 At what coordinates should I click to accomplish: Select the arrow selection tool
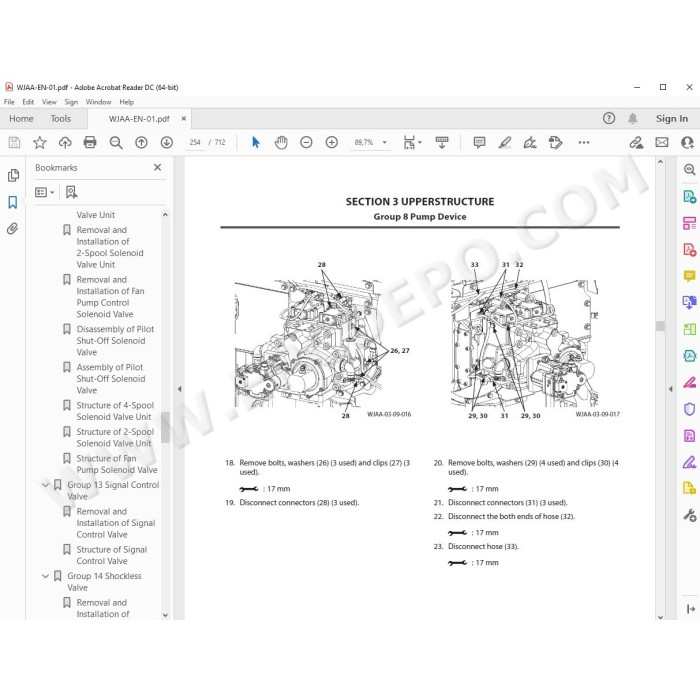255,142
